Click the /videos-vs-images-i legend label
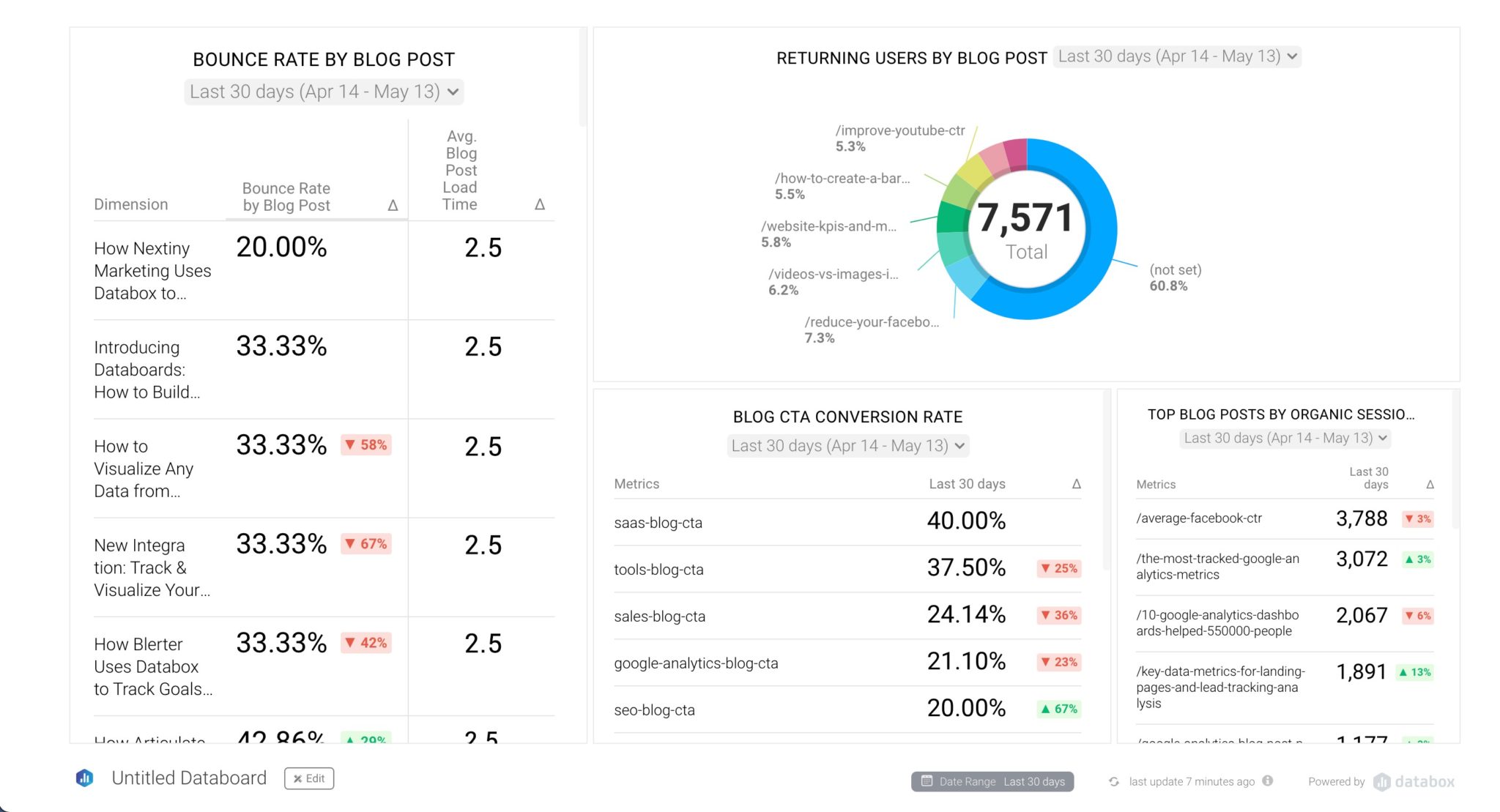The width and height of the screenshot is (1500, 812). (833, 282)
